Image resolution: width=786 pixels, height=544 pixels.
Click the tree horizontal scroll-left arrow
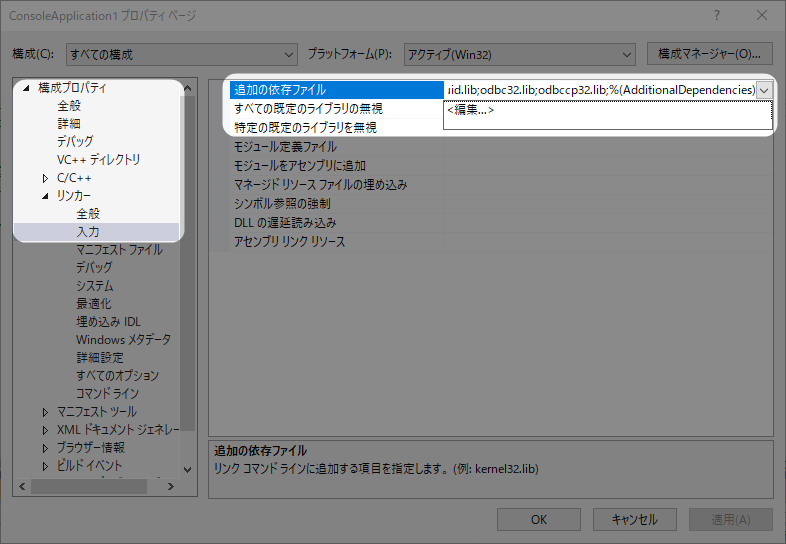(x=22, y=486)
